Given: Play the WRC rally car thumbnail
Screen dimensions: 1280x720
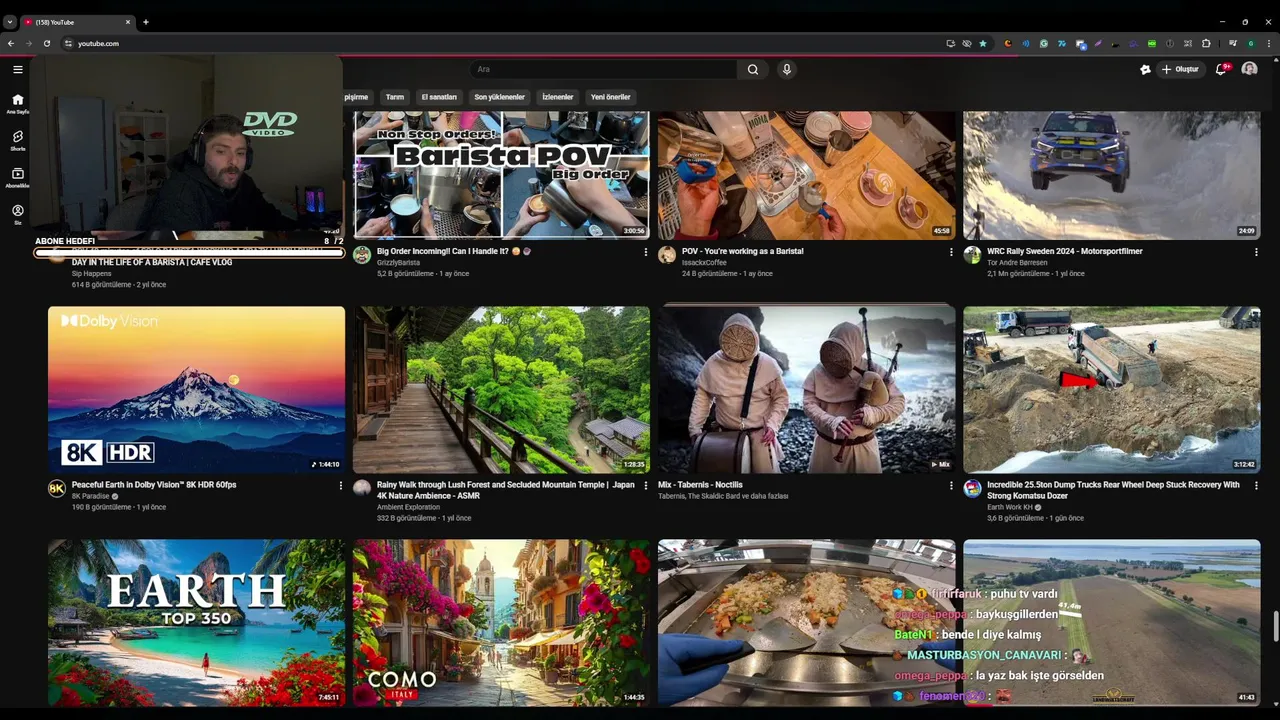Looking at the screenshot, I should (x=1111, y=175).
